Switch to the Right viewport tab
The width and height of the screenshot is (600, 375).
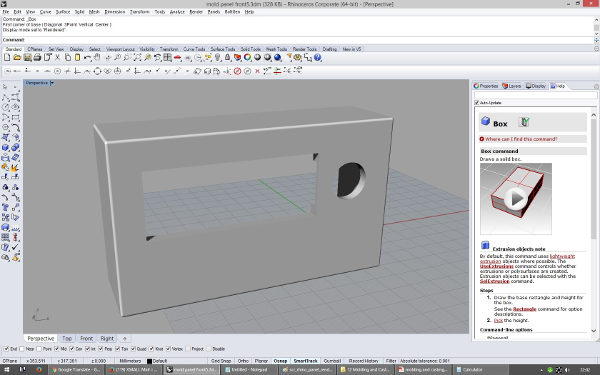(107, 338)
